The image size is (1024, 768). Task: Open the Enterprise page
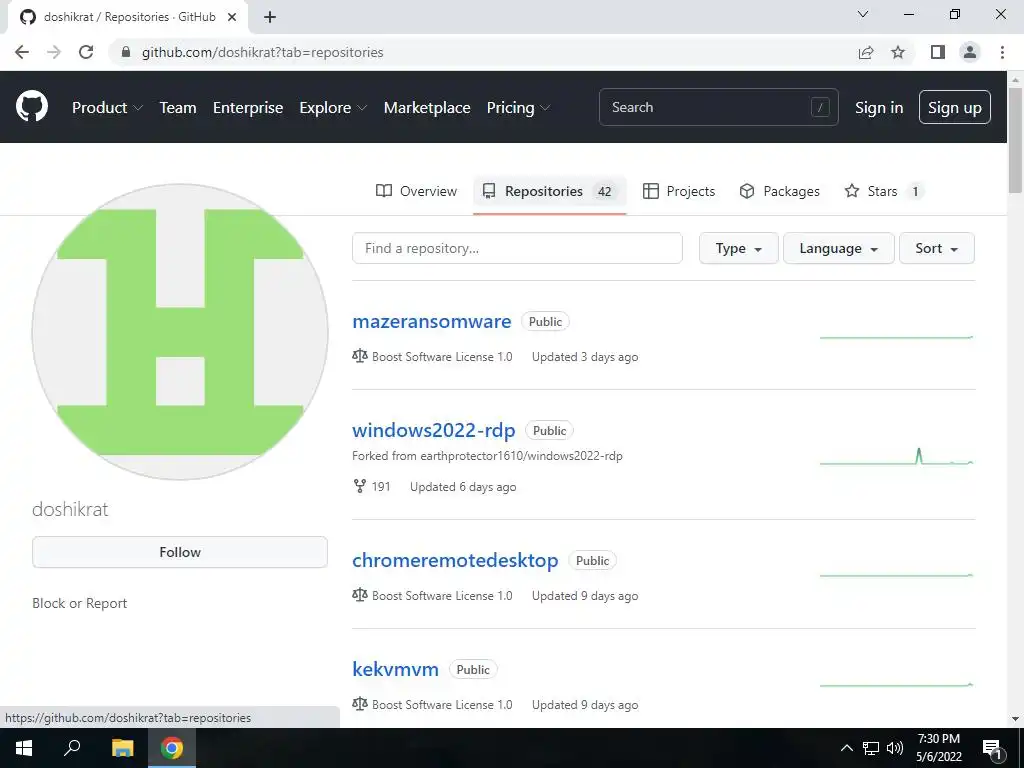pos(248,107)
